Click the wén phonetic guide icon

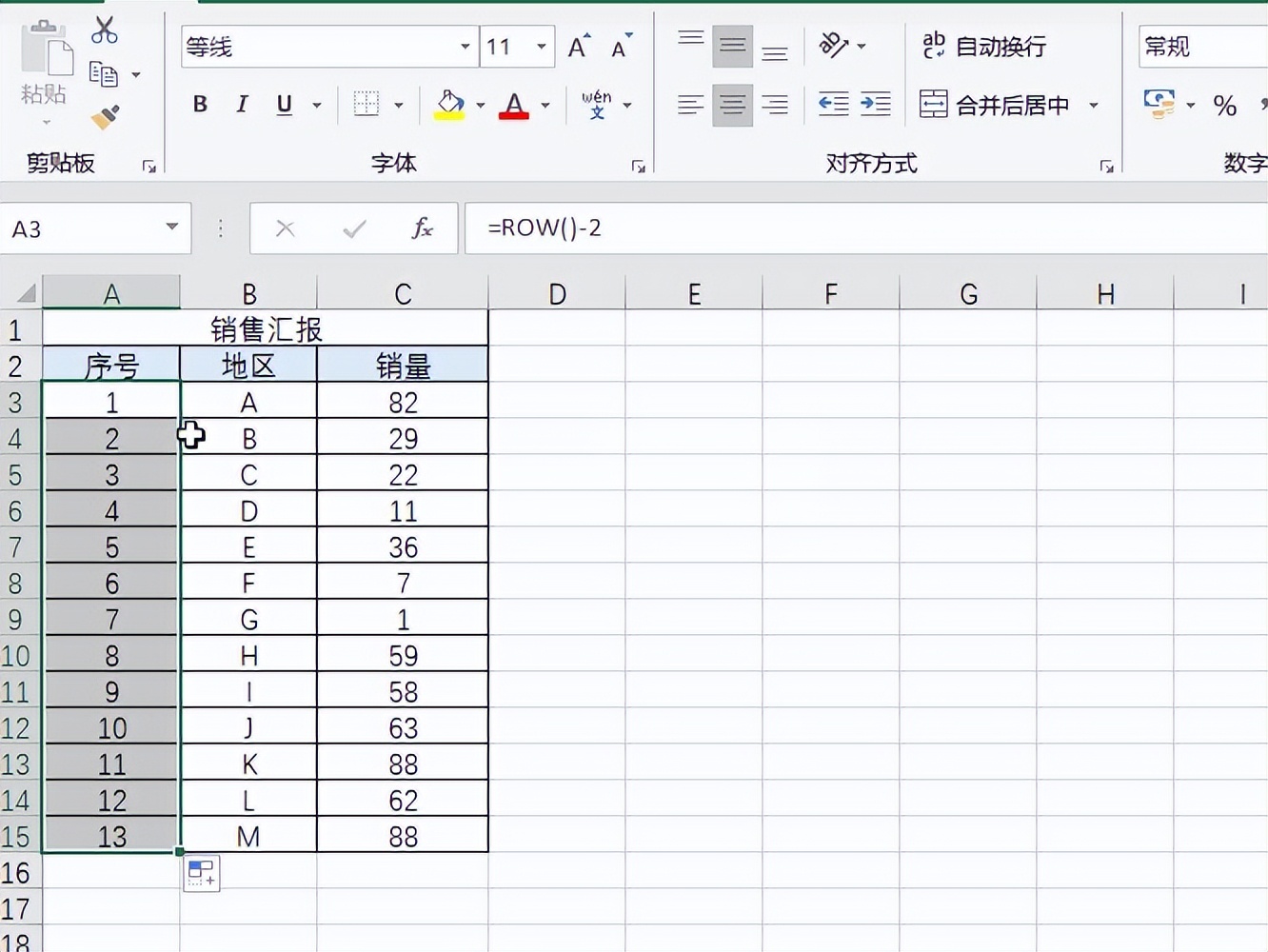point(597,104)
